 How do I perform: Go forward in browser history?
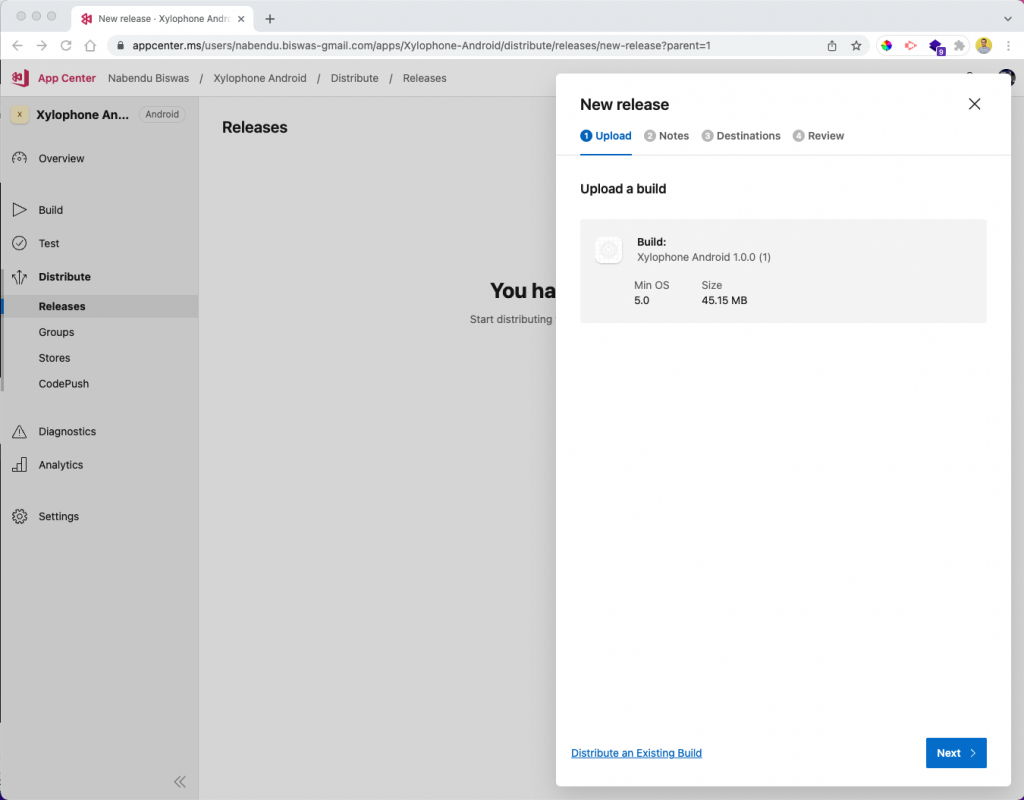(42, 46)
